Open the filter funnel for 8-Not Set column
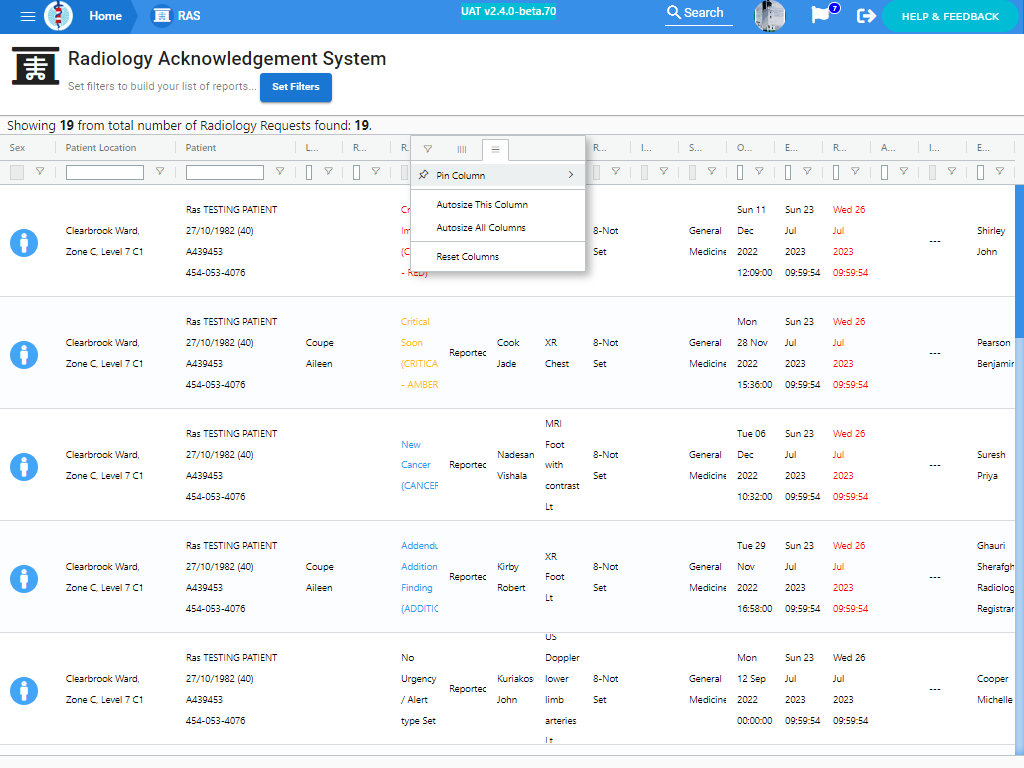 [x=616, y=172]
